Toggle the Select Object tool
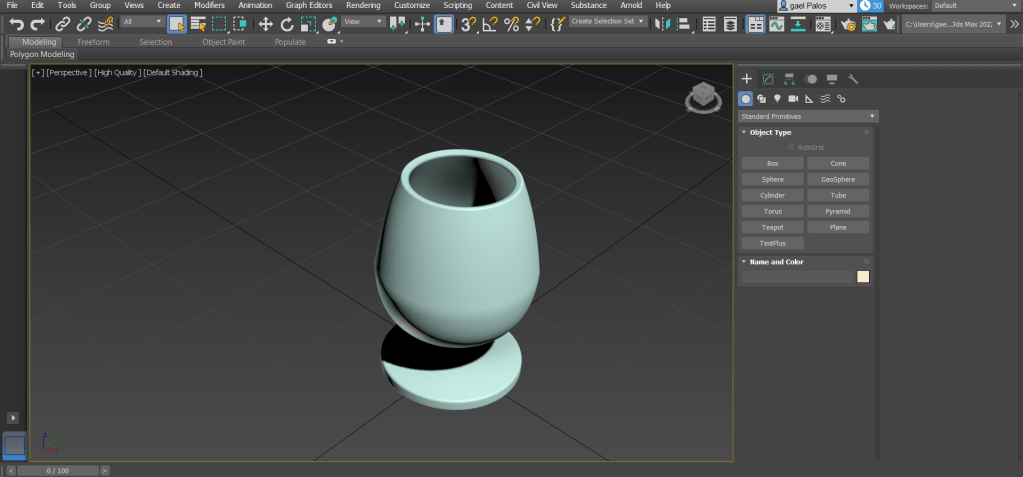1023x477 pixels. click(x=176, y=23)
